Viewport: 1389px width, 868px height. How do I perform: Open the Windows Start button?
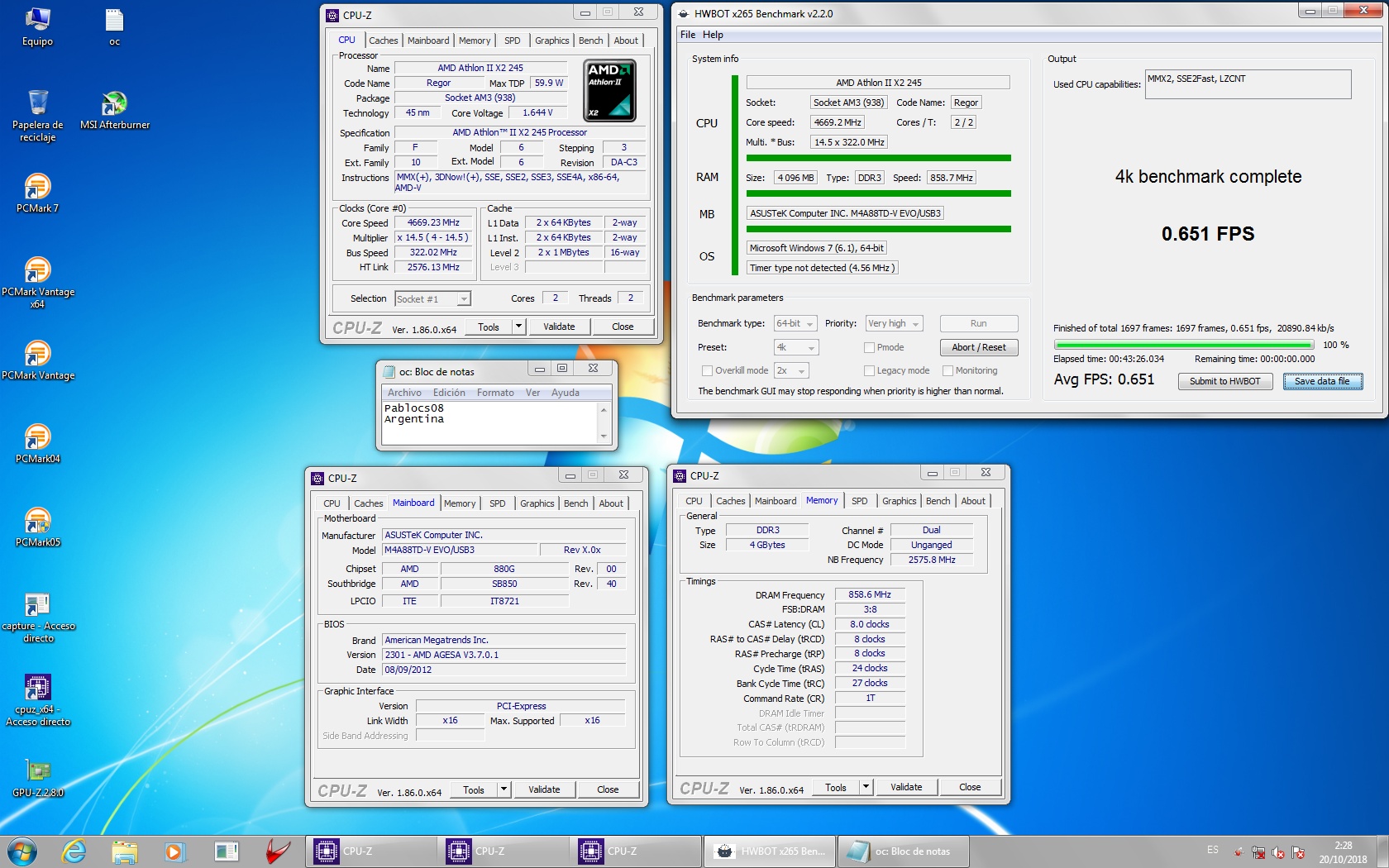click(x=22, y=851)
